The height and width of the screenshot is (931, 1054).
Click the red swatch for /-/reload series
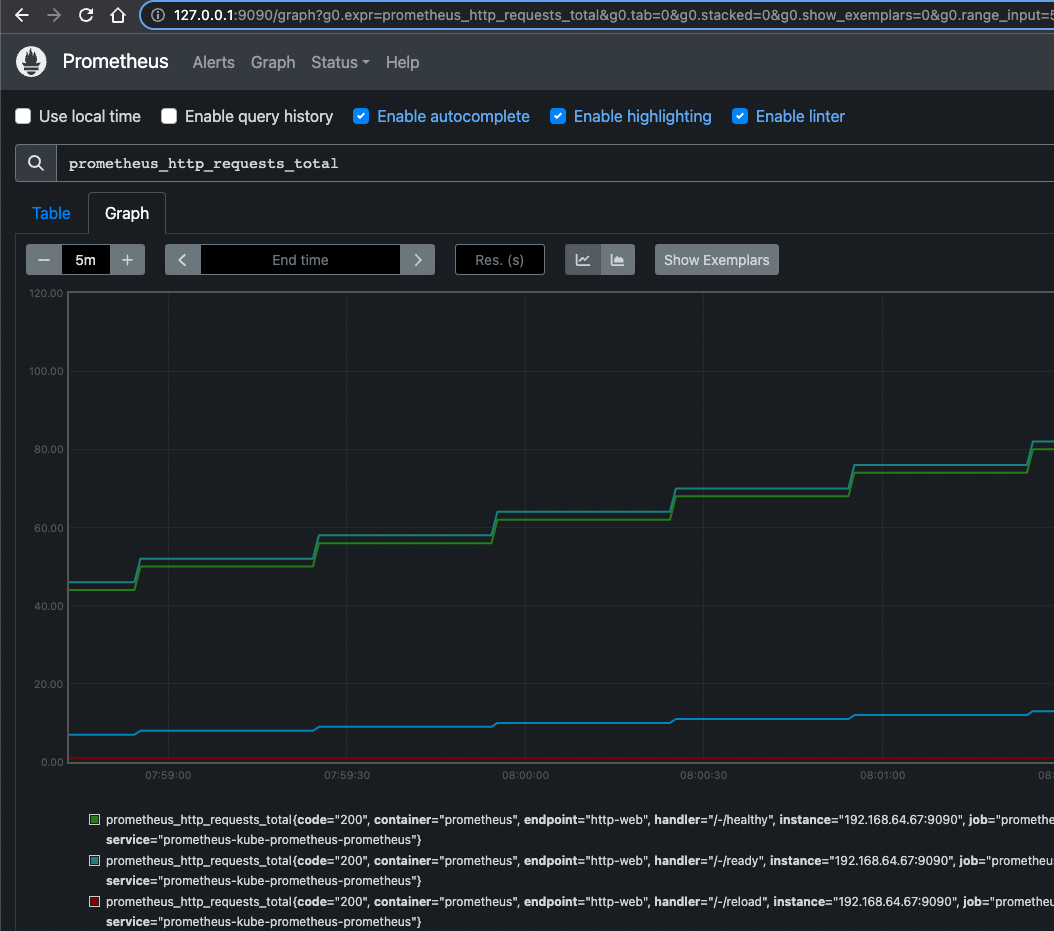point(95,901)
